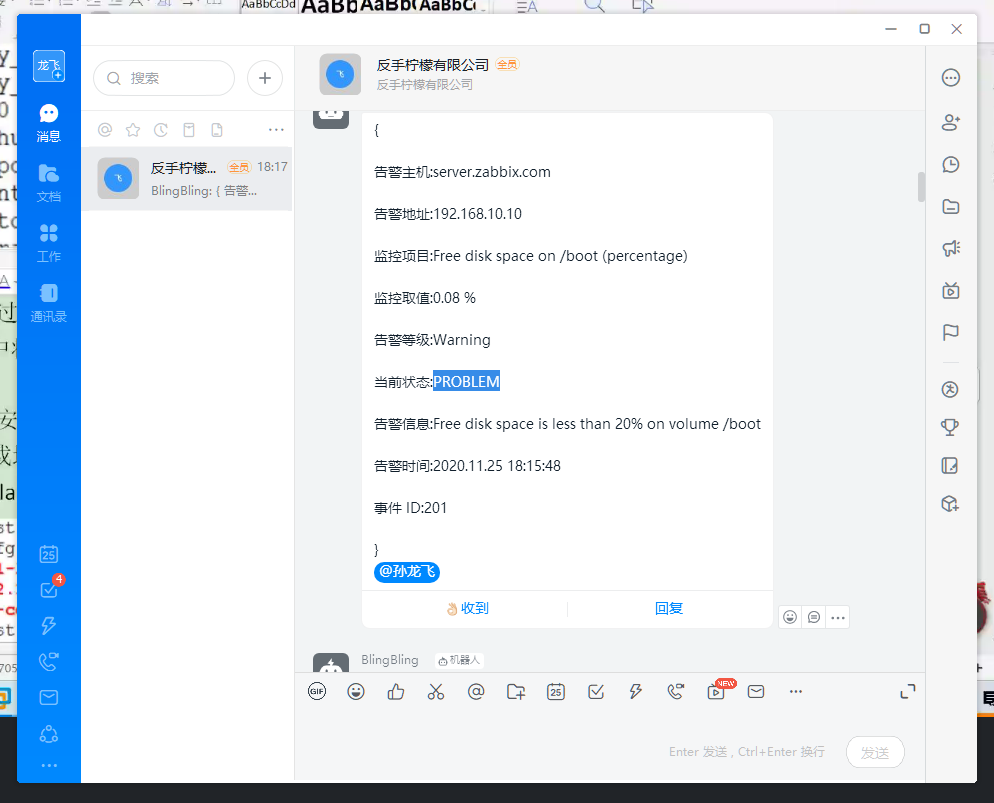Insert an @ mention from the input toolbar
The image size is (994, 803).
[x=476, y=691]
